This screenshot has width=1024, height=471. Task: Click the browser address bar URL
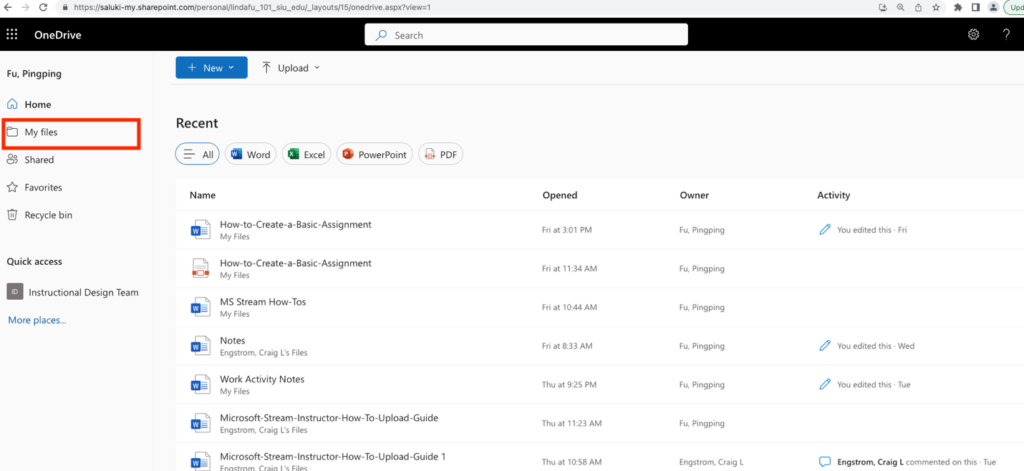click(x=253, y=7)
